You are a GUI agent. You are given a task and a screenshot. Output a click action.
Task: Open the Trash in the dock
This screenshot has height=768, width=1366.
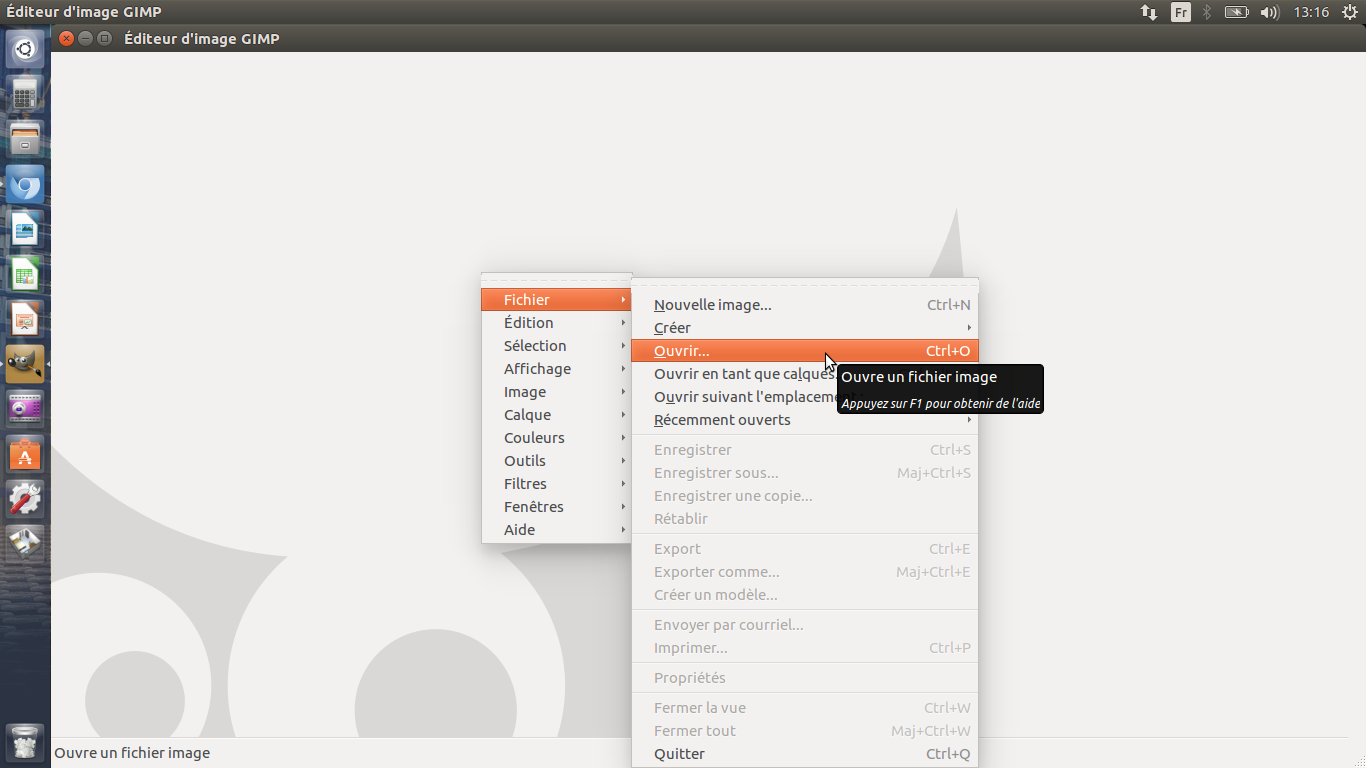(25, 743)
